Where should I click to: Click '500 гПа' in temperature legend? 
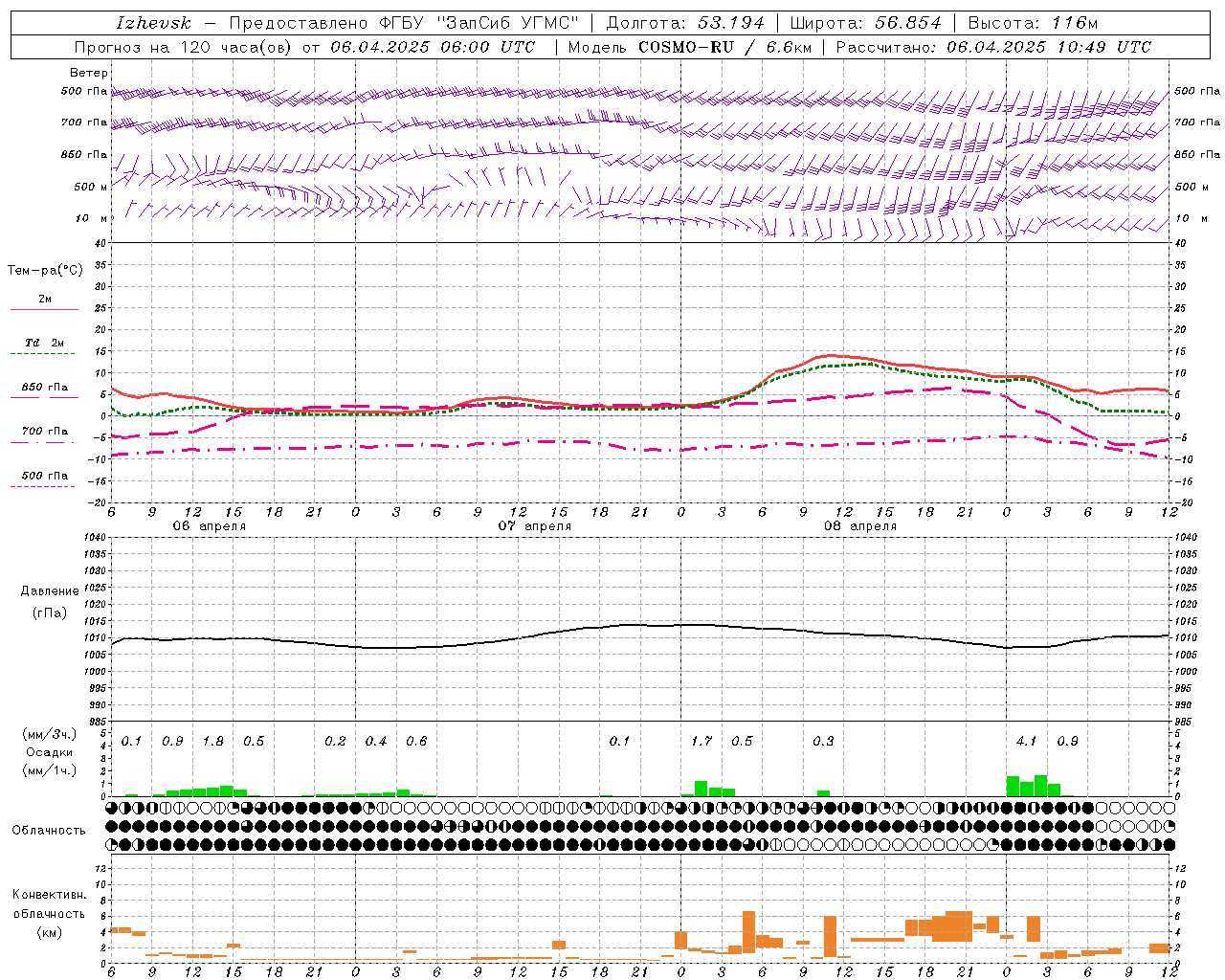click(x=45, y=476)
